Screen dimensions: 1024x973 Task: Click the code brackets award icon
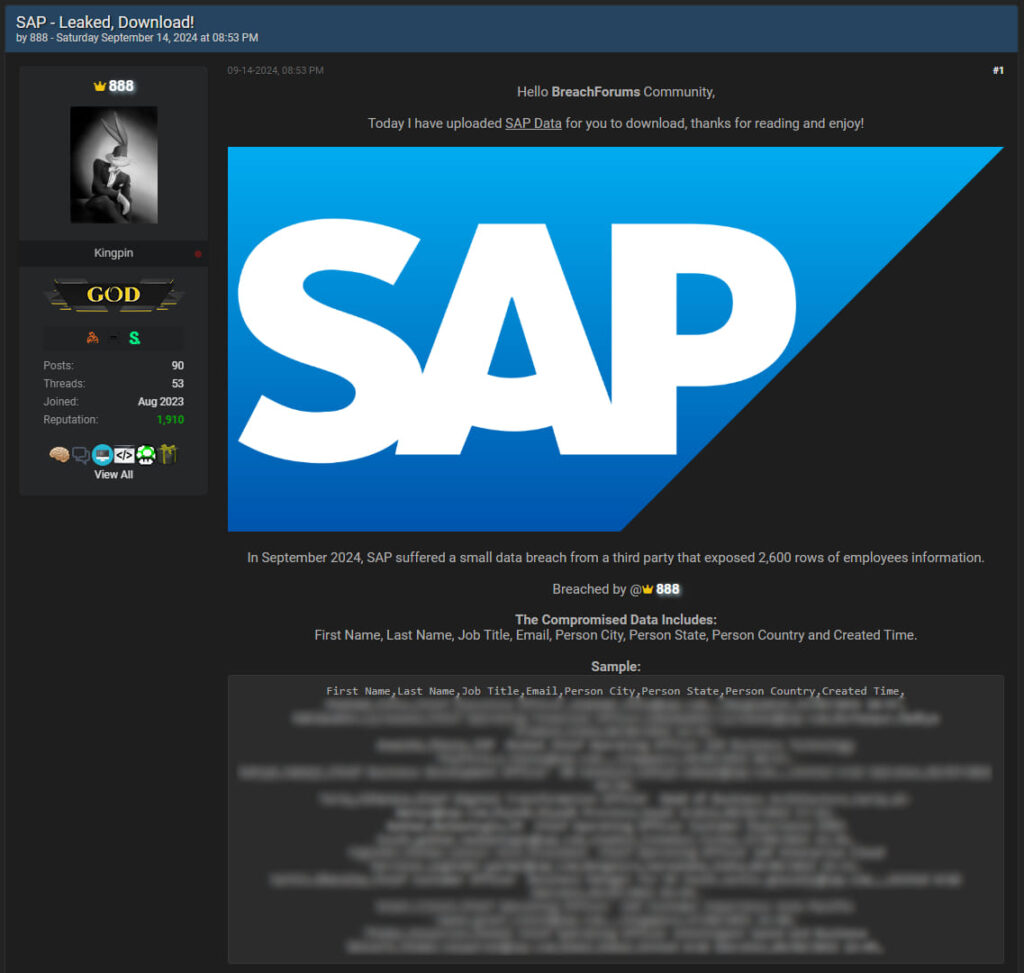[x=124, y=454]
